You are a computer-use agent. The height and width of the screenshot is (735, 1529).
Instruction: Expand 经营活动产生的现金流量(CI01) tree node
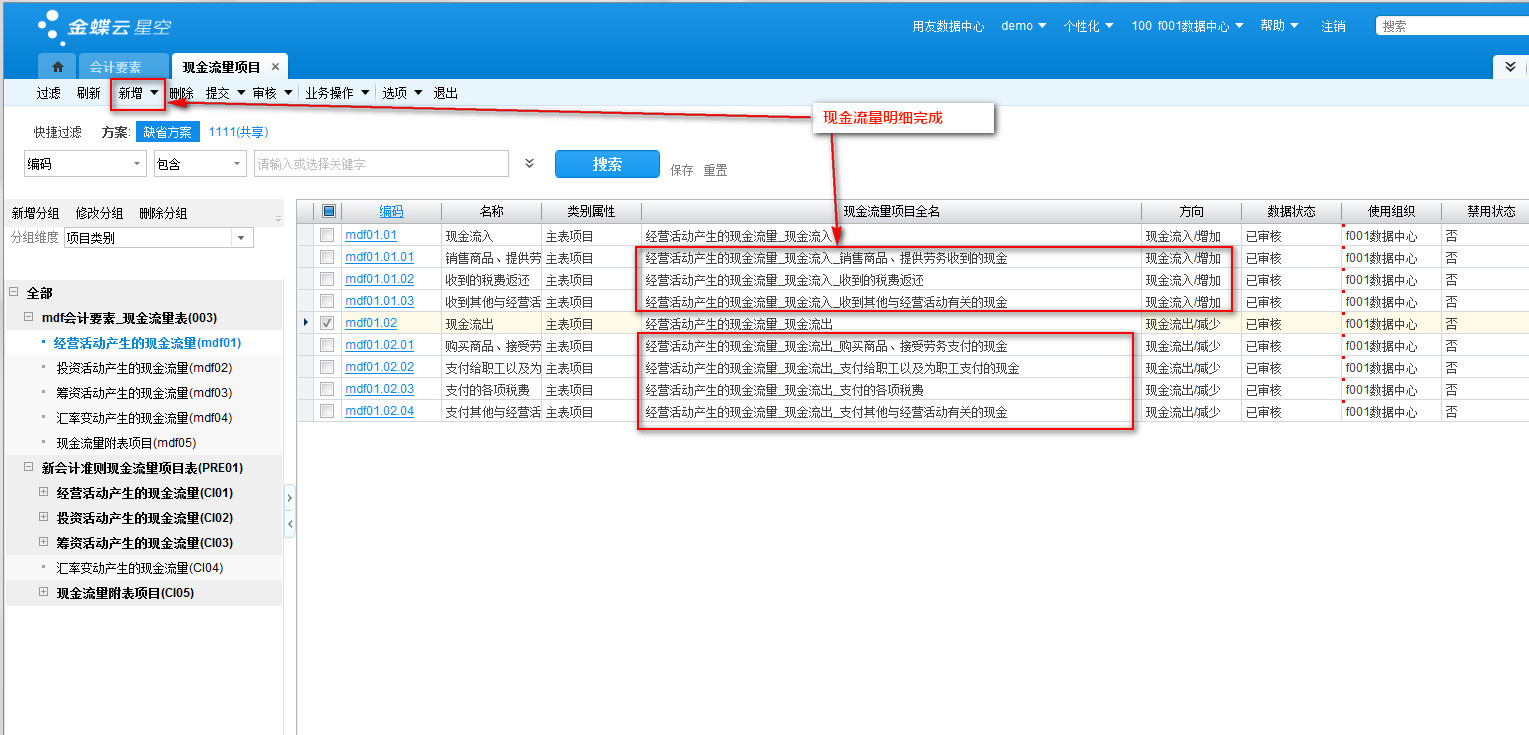[x=43, y=492]
